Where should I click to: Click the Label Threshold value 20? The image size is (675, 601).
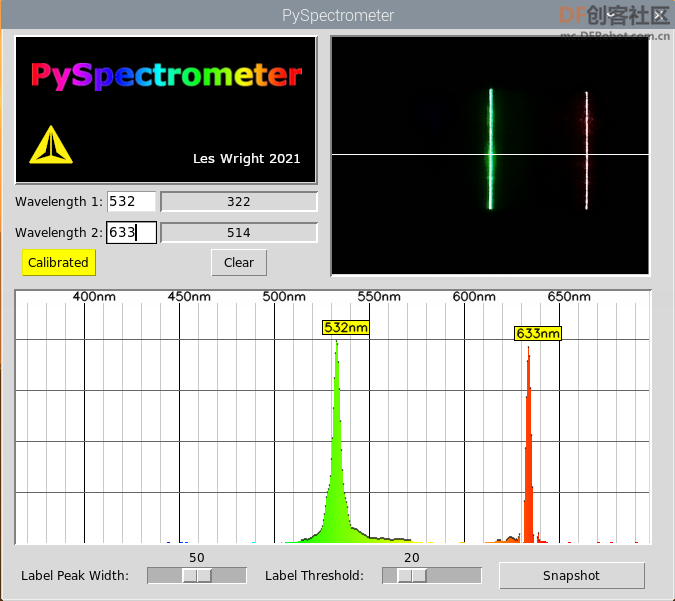click(412, 558)
